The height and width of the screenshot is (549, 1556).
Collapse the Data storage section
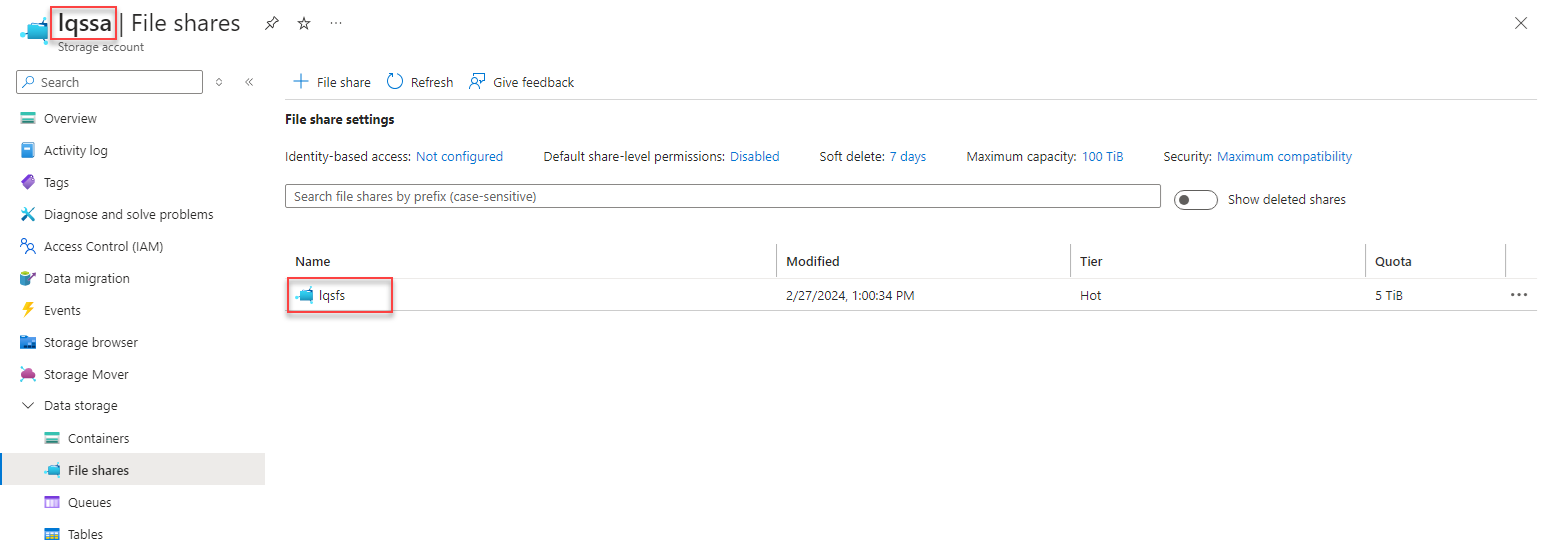[28, 406]
